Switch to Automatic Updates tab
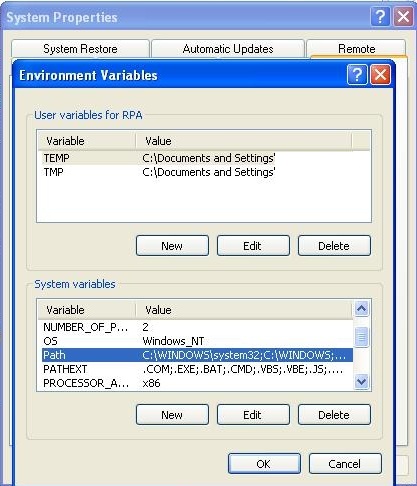417x486 pixels. 228,49
